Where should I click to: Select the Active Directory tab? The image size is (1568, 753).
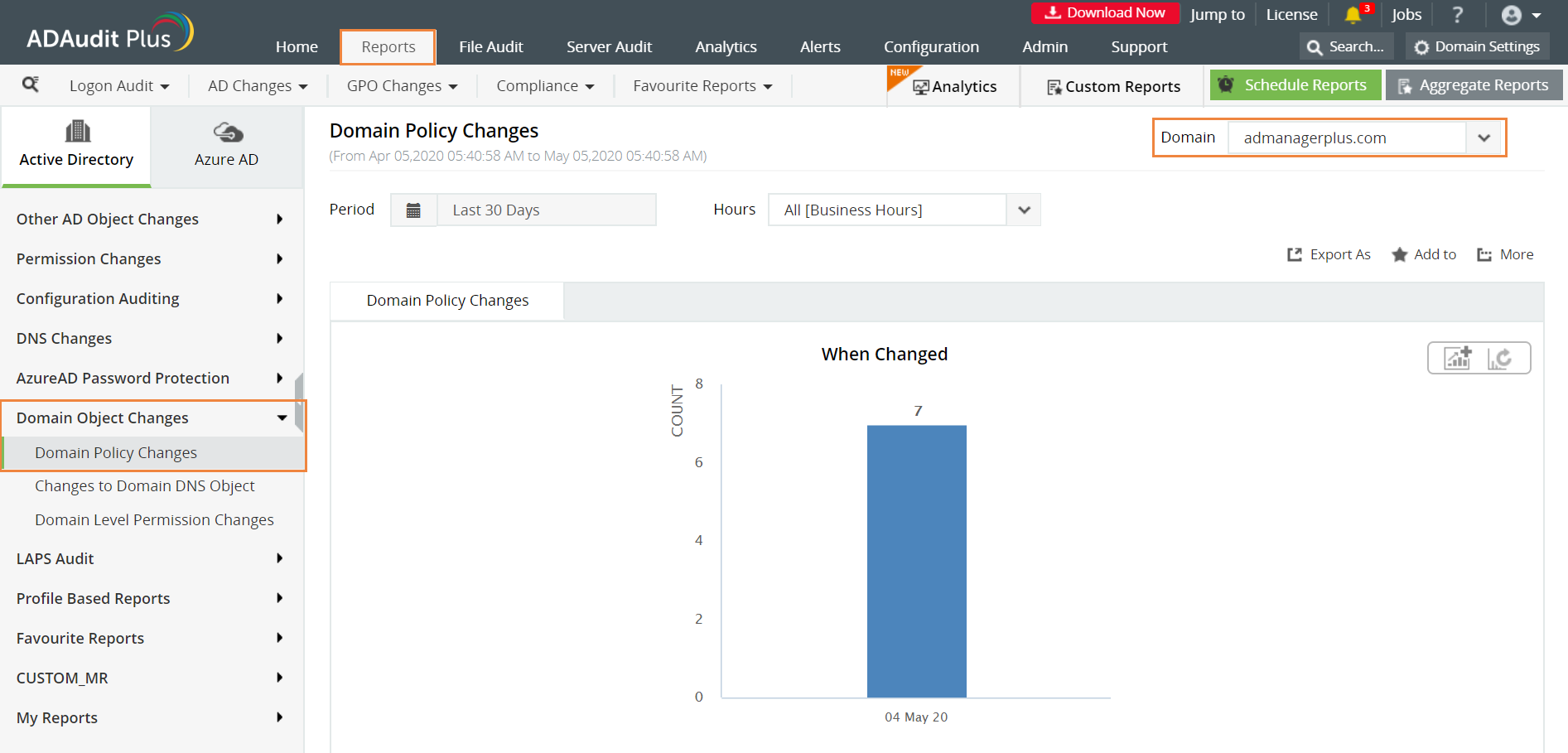click(x=76, y=146)
